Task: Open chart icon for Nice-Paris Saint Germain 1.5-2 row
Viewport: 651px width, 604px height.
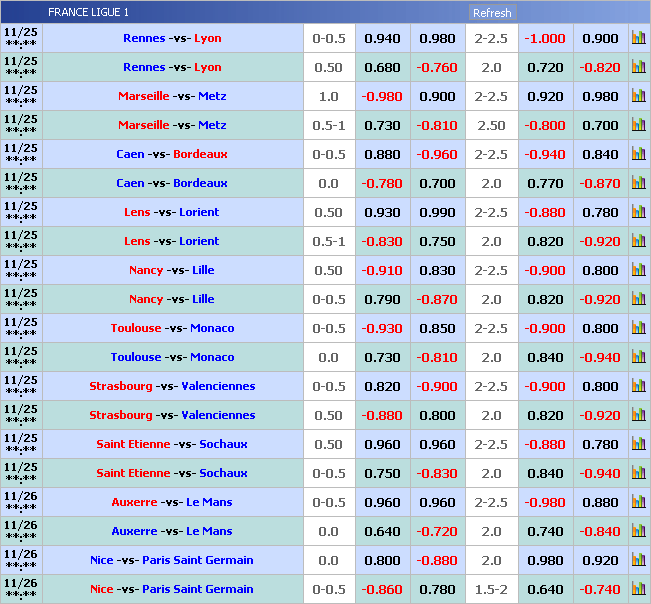Action: [x=638, y=589]
